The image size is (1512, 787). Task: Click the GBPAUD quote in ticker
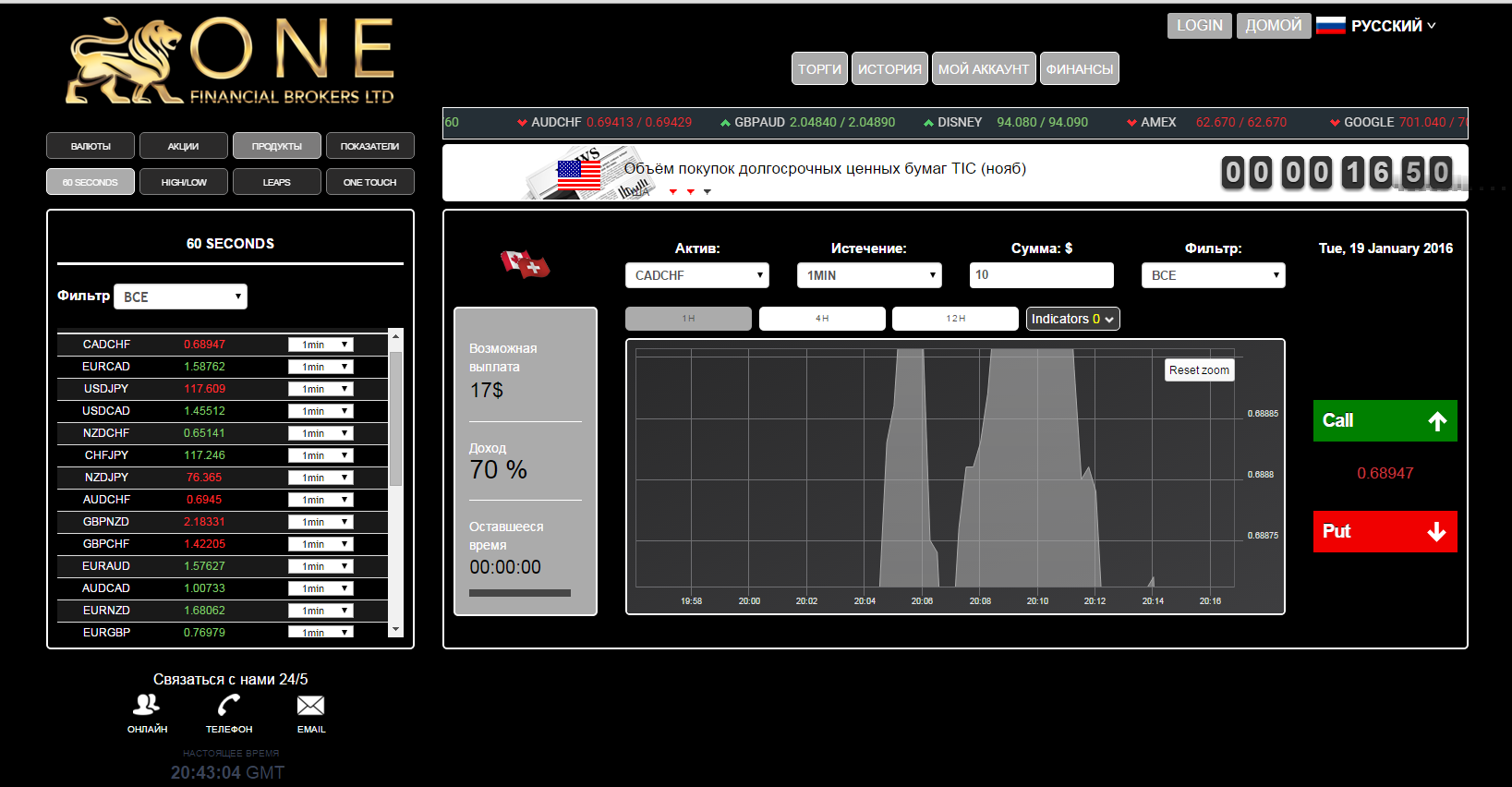coord(807,122)
